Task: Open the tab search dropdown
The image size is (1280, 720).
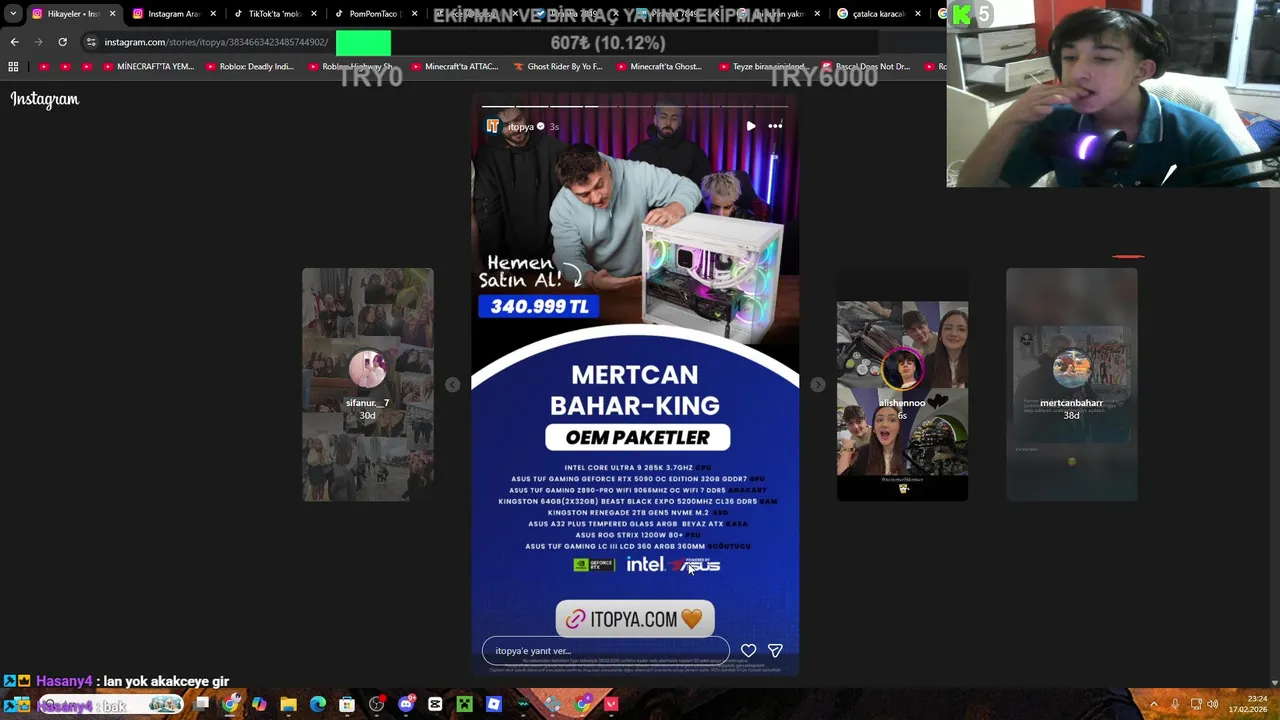Action: 13,14
